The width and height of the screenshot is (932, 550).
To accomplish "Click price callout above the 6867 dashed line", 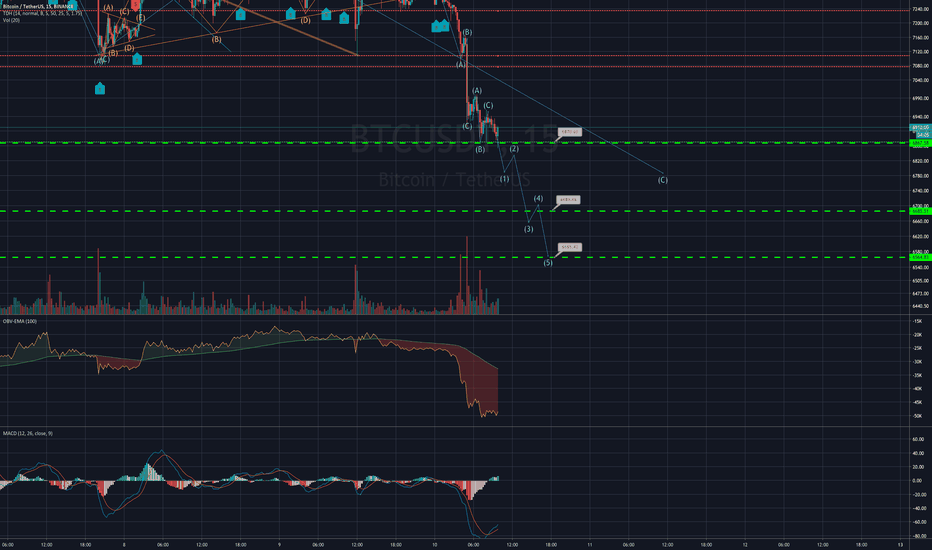I will point(569,132).
